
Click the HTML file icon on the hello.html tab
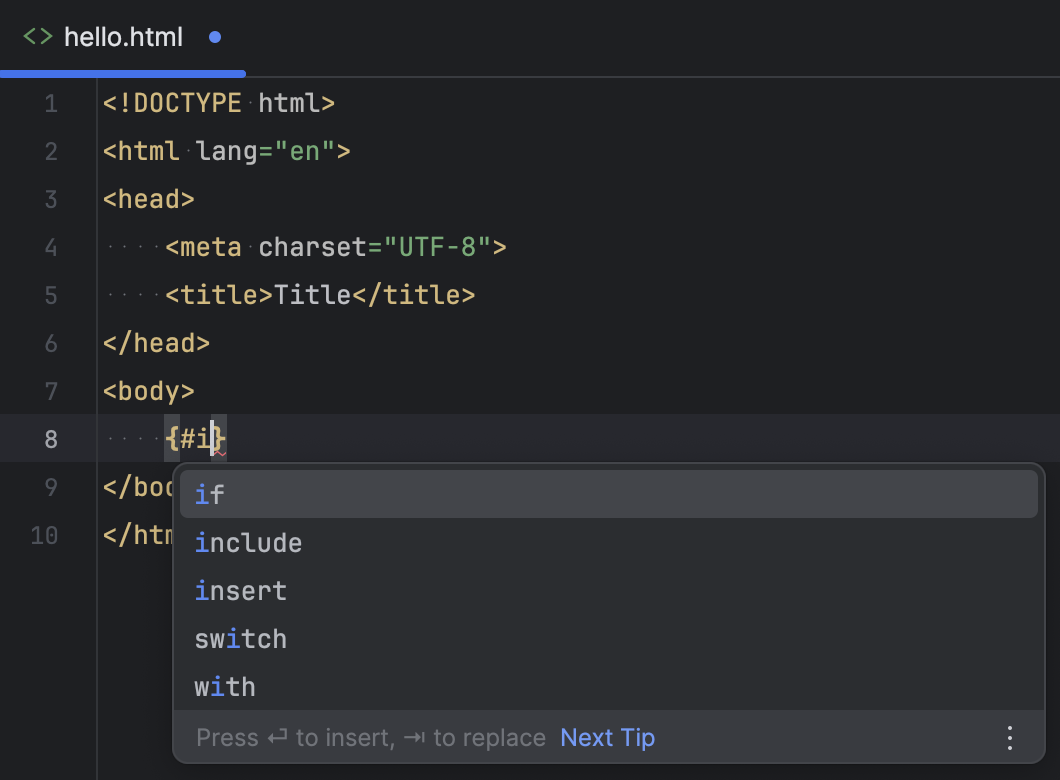coord(38,37)
